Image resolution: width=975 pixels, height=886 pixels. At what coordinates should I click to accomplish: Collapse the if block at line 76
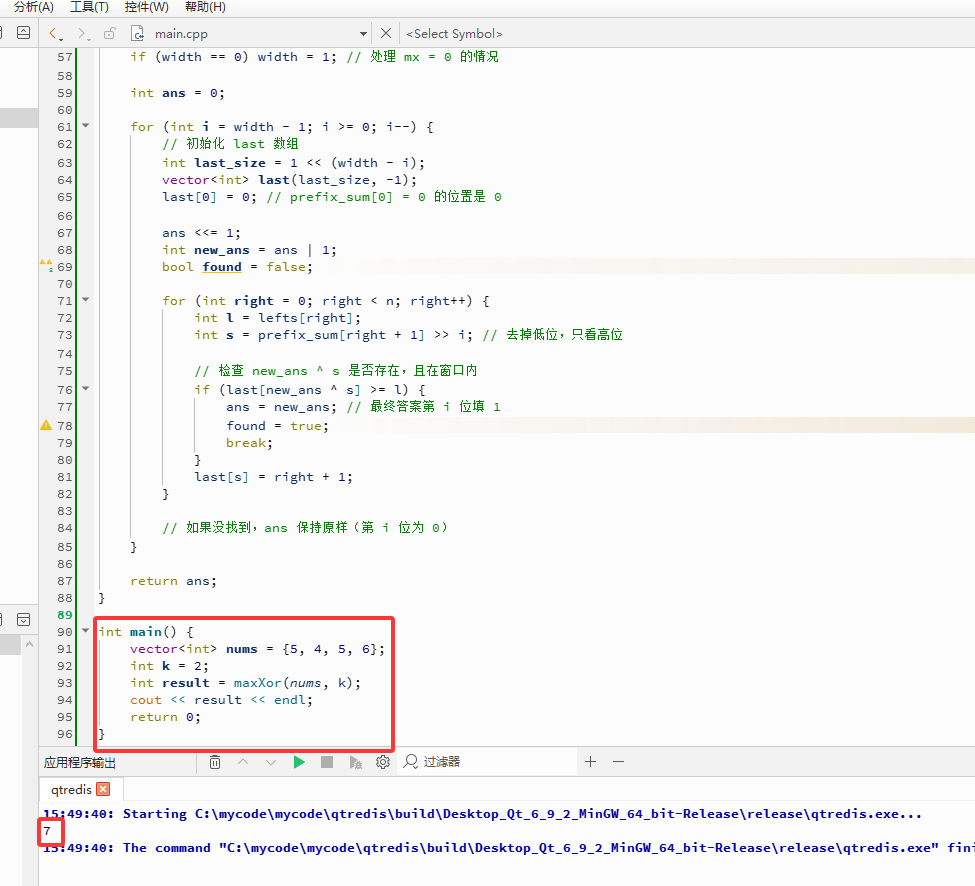pos(86,389)
